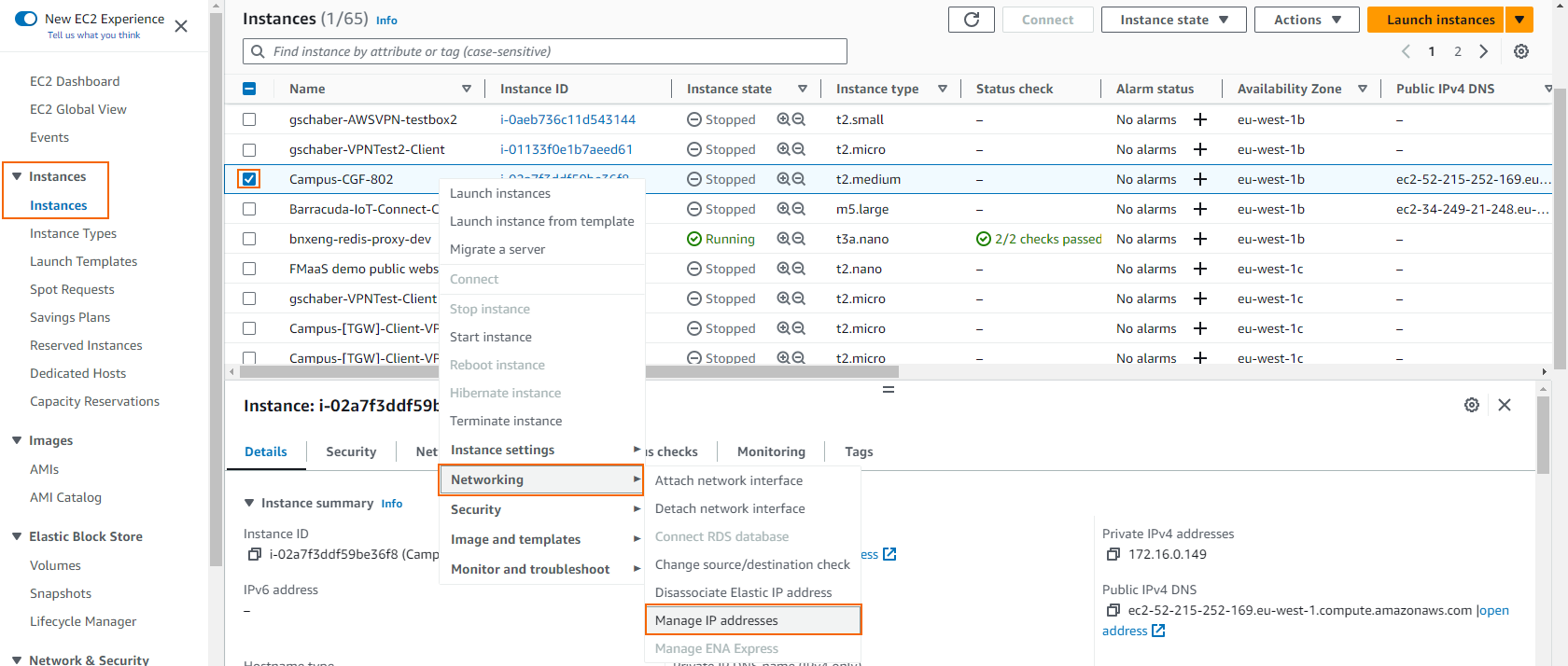The image size is (1568, 666).
Task: Copy Public IPv4 DNS icon
Action: click(1113, 610)
